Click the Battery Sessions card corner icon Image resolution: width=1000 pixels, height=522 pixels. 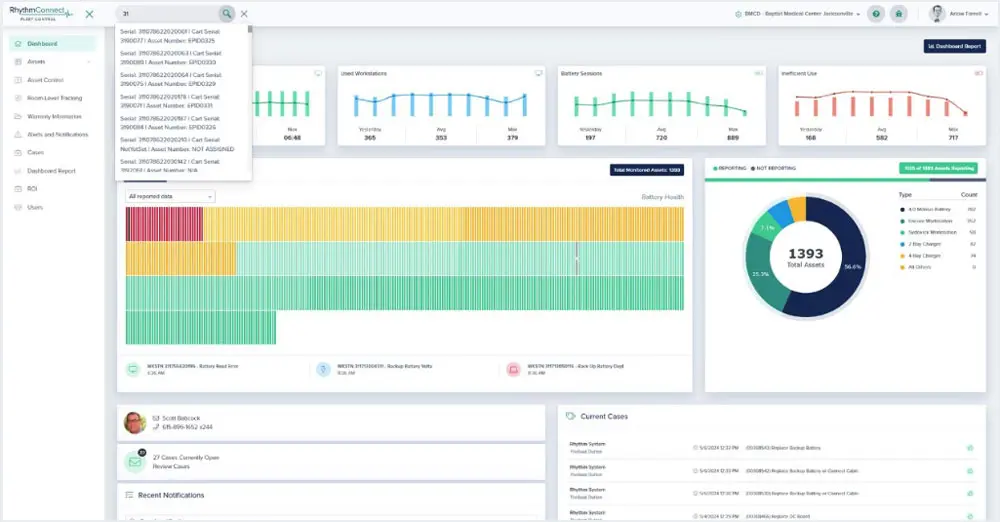pyautogui.click(x=758, y=73)
